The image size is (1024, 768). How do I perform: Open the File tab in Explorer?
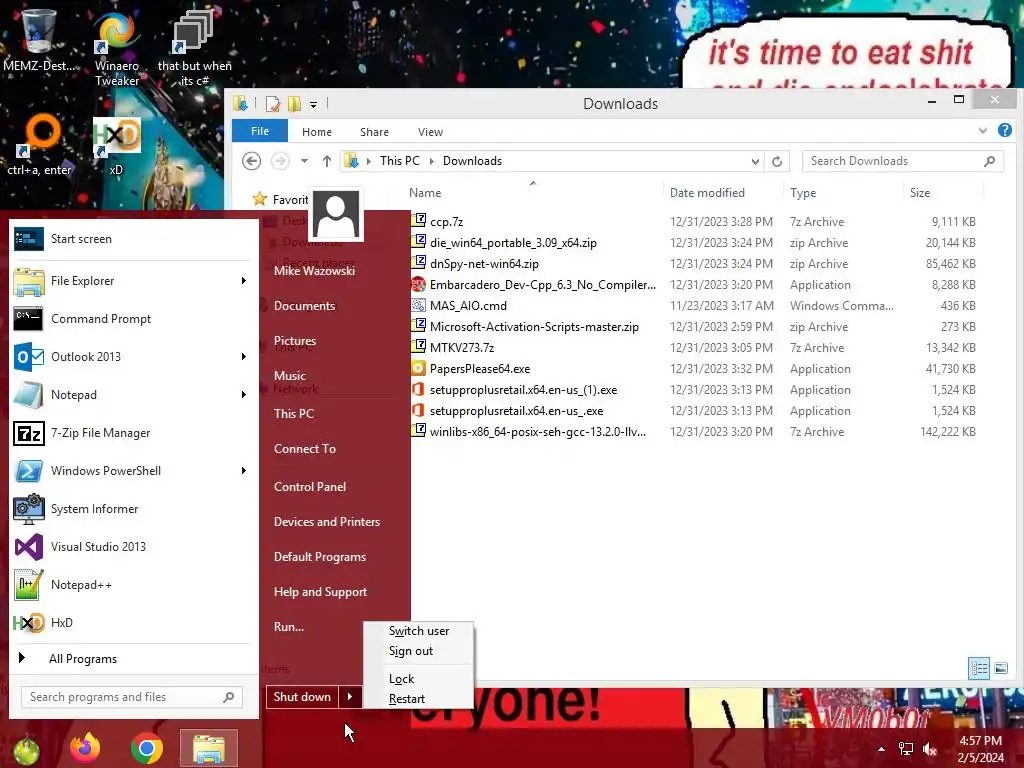(260, 131)
